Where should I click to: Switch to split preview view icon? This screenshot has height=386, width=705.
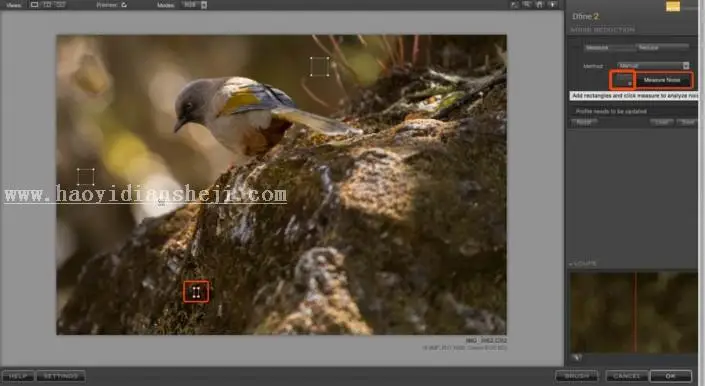(48, 5)
